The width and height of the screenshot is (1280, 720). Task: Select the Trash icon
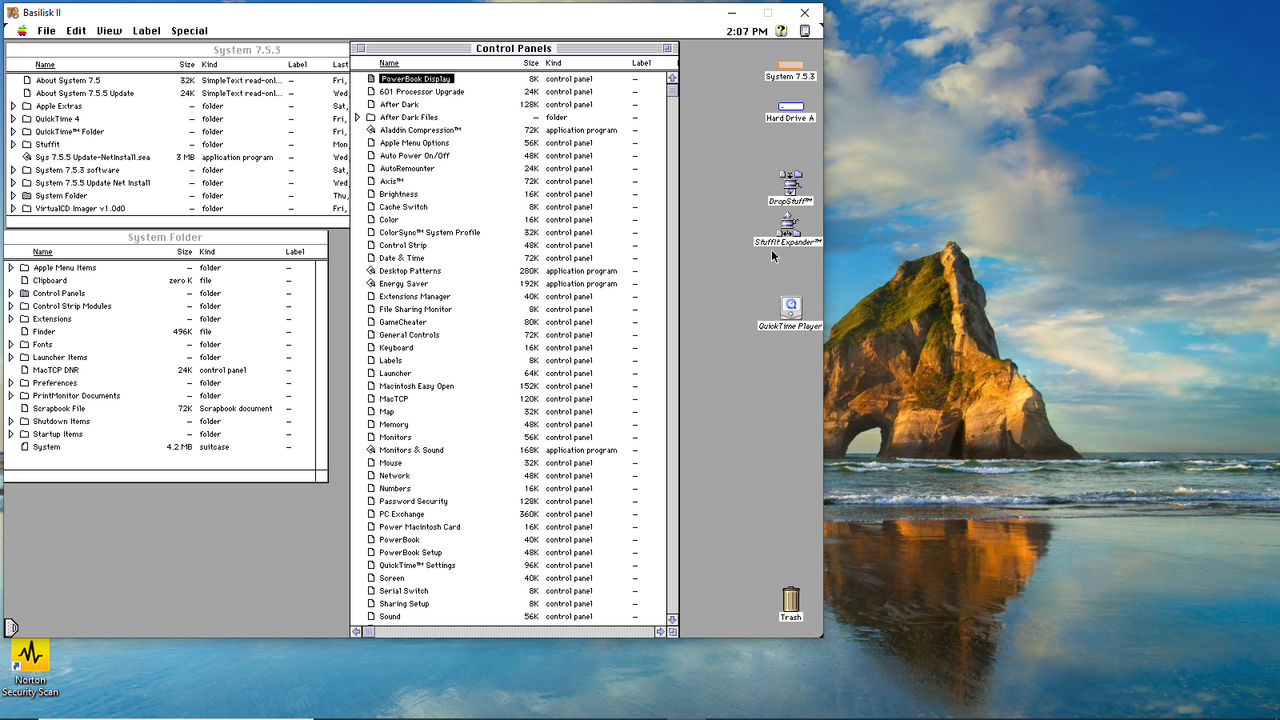pyautogui.click(x=791, y=598)
